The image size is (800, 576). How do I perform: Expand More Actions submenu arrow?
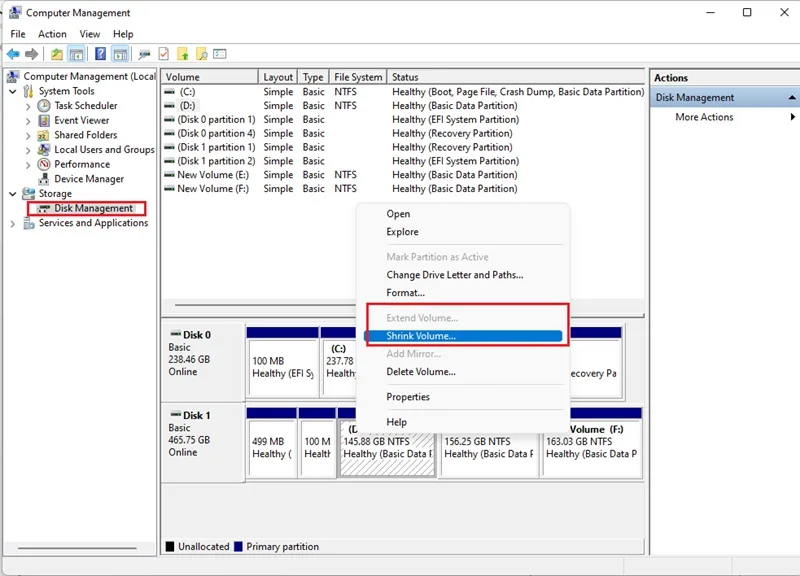coord(792,117)
